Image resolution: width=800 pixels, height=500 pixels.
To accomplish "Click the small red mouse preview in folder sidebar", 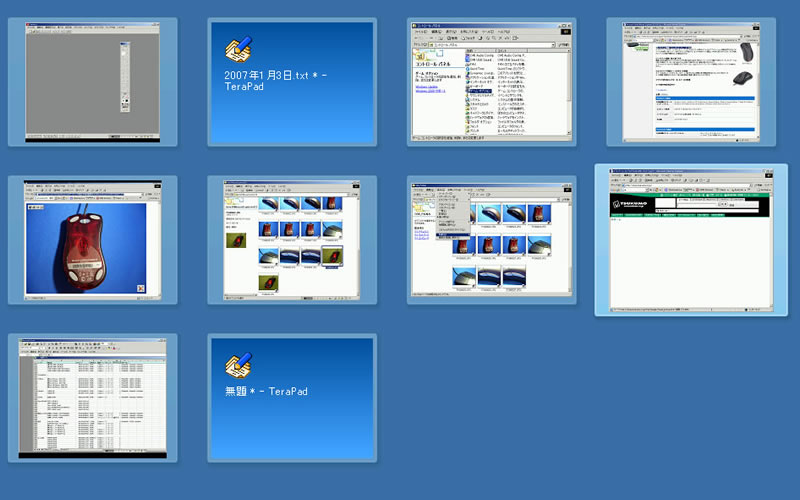I will (237, 240).
